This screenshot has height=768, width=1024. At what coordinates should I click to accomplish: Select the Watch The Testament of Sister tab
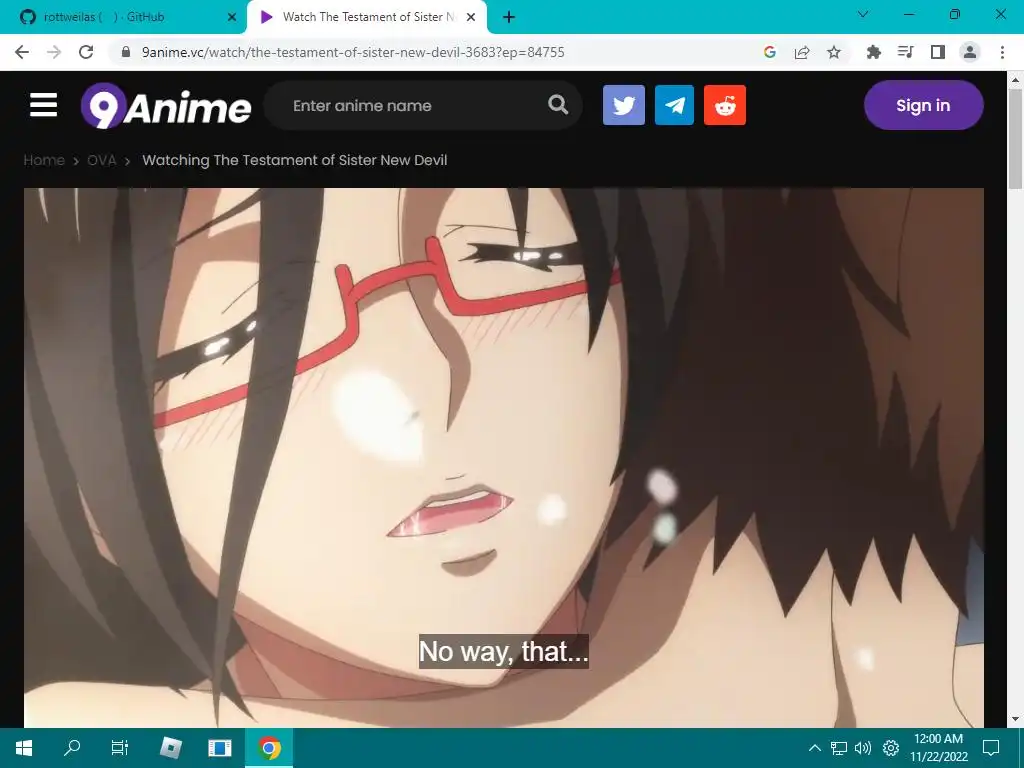click(366, 17)
